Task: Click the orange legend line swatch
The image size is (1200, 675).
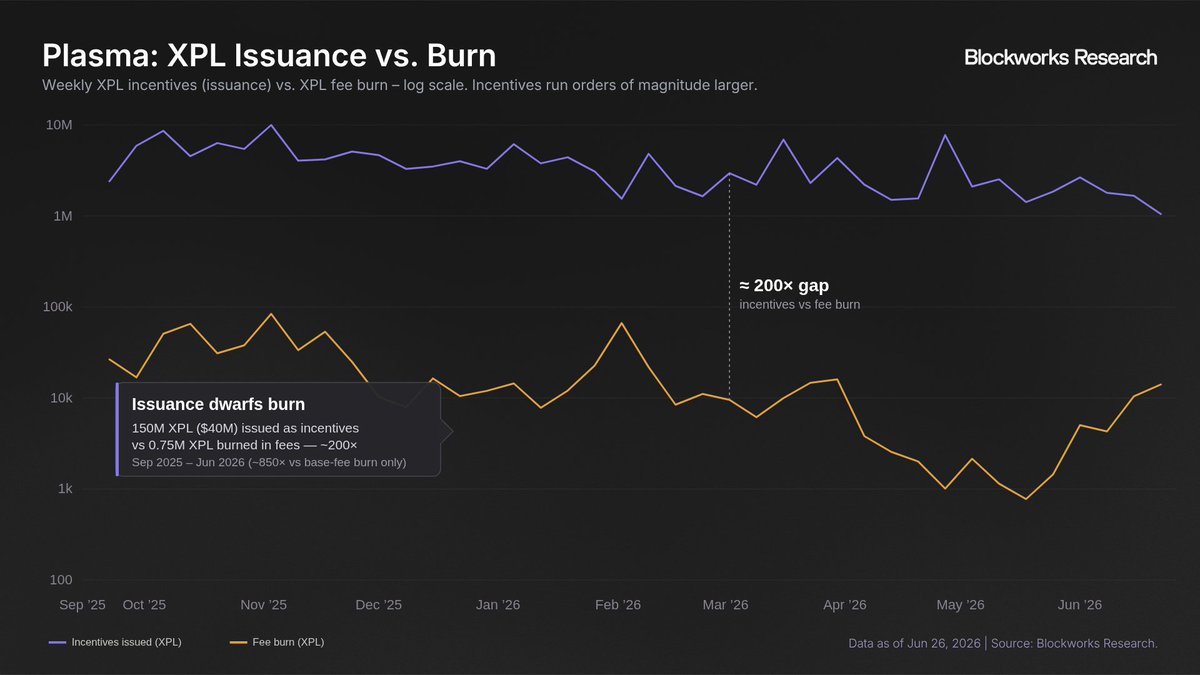Action: tap(239, 642)
